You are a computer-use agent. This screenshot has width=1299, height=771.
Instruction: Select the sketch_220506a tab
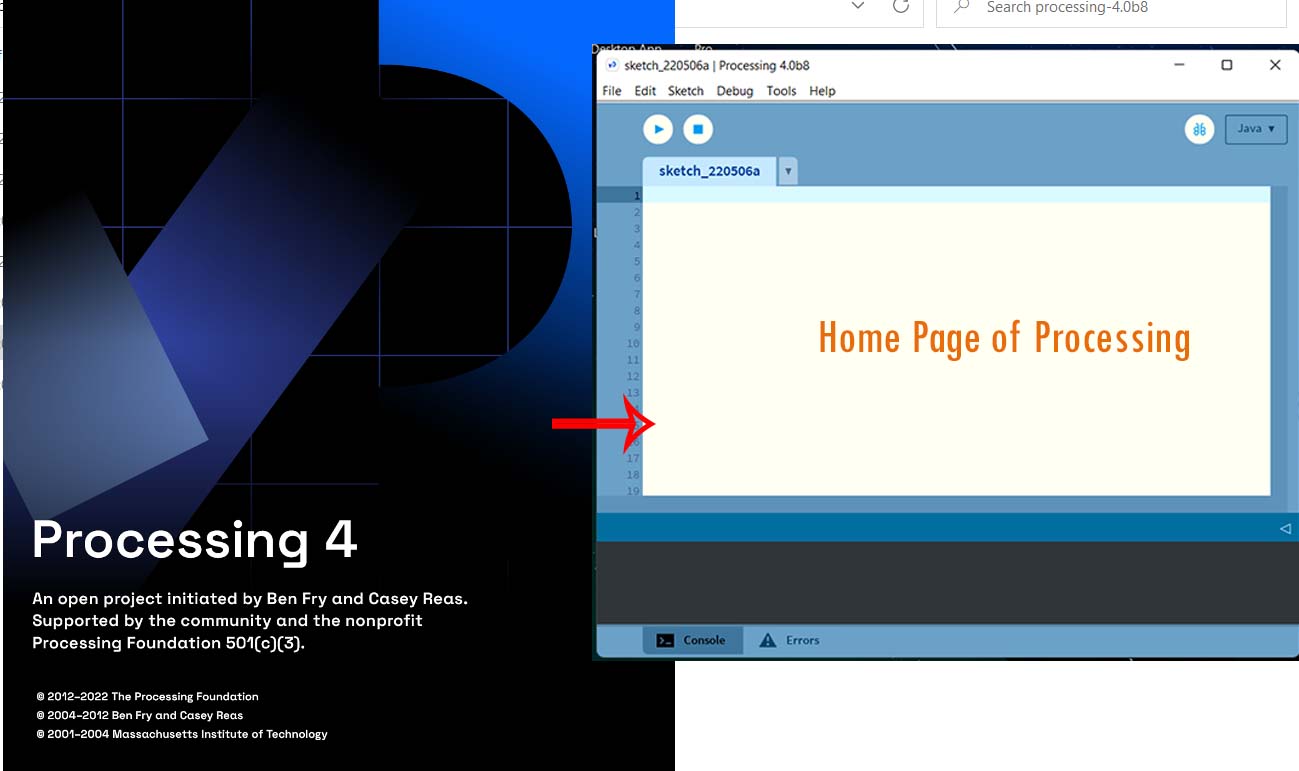(709, 171)
